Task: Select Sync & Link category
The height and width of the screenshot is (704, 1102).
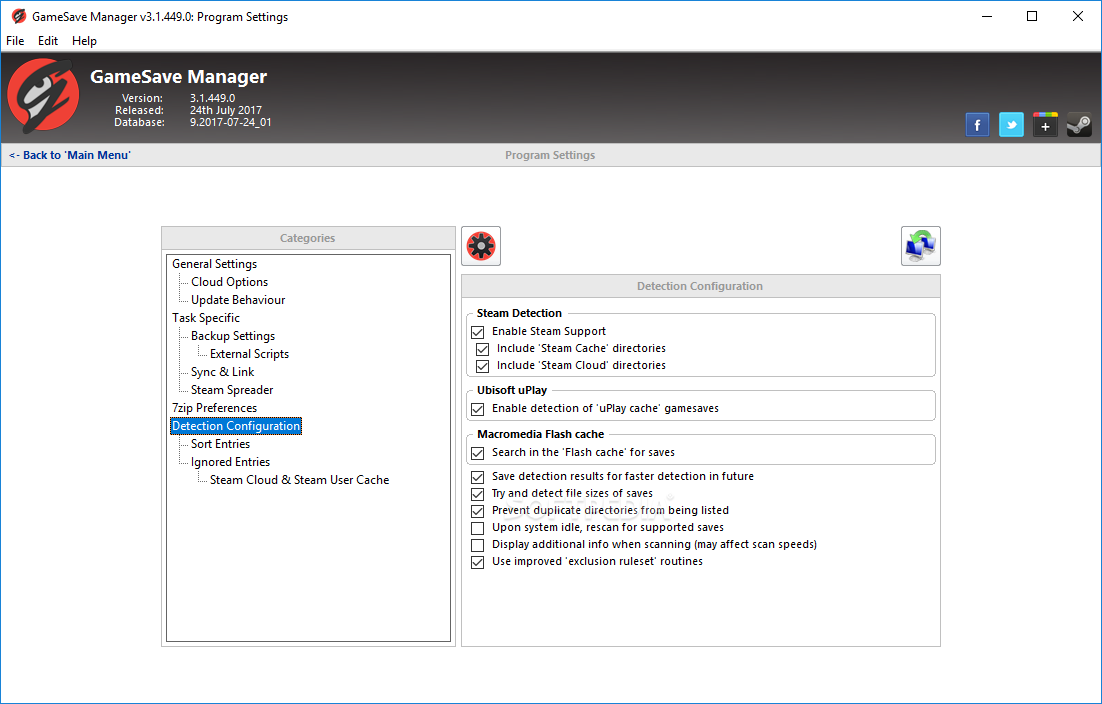Action: (222, 372)
